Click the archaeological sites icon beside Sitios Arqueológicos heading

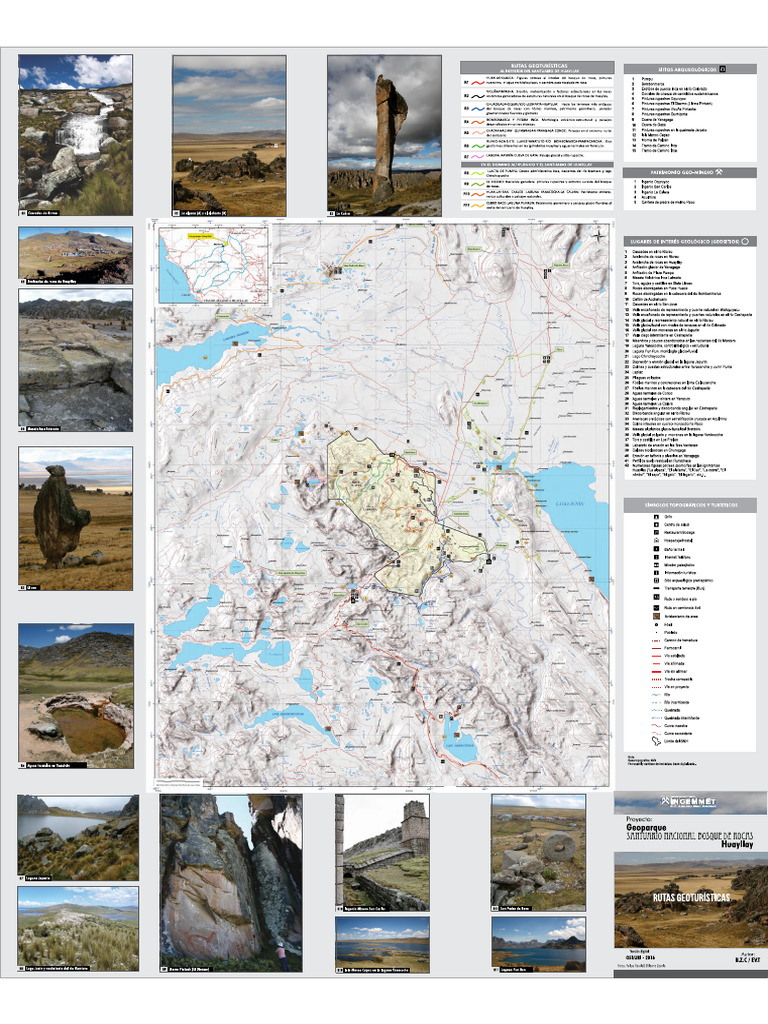point(723,69)
